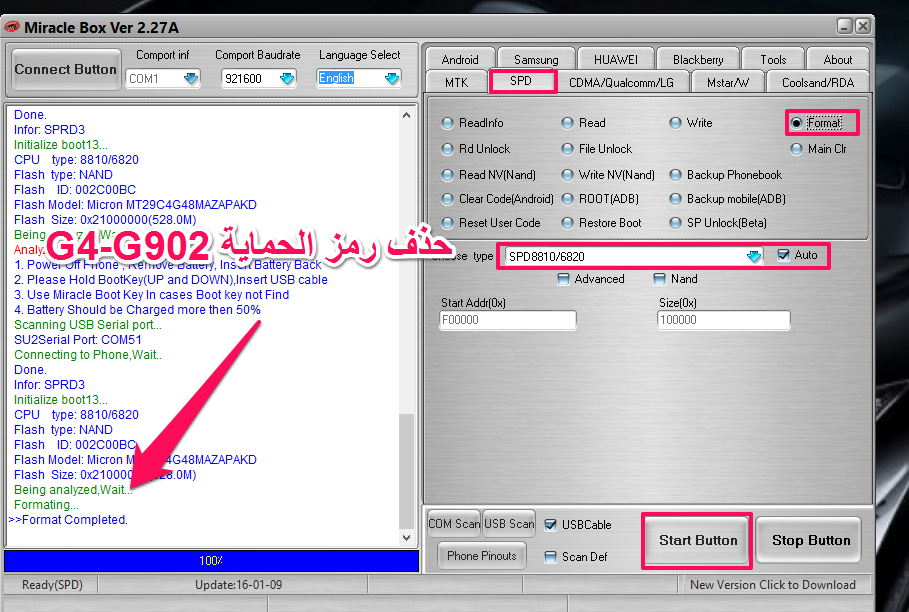Minimize the Miracle Box window
Screen dimensions: 909x612
(x=845, y=26)
